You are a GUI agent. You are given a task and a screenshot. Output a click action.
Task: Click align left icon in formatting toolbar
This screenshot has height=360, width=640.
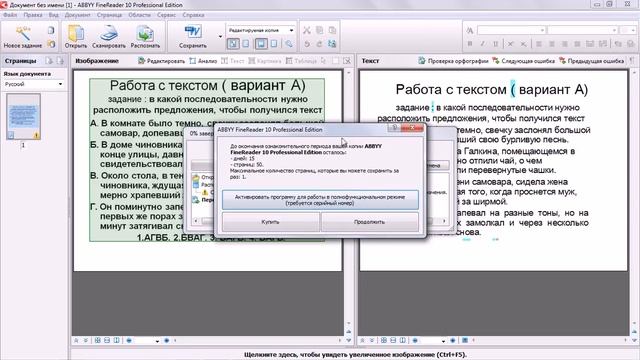click(x=539, y=44)
